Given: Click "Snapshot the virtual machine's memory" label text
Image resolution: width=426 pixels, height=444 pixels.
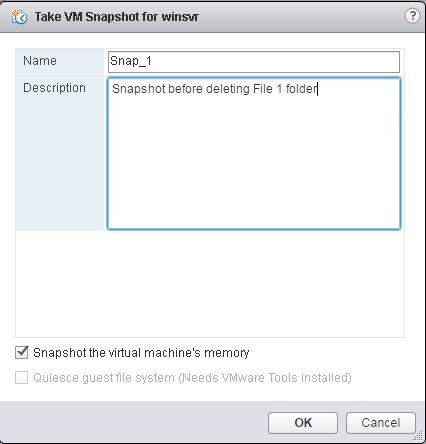Looking at the screenshot, I should (x=141, y=353).
